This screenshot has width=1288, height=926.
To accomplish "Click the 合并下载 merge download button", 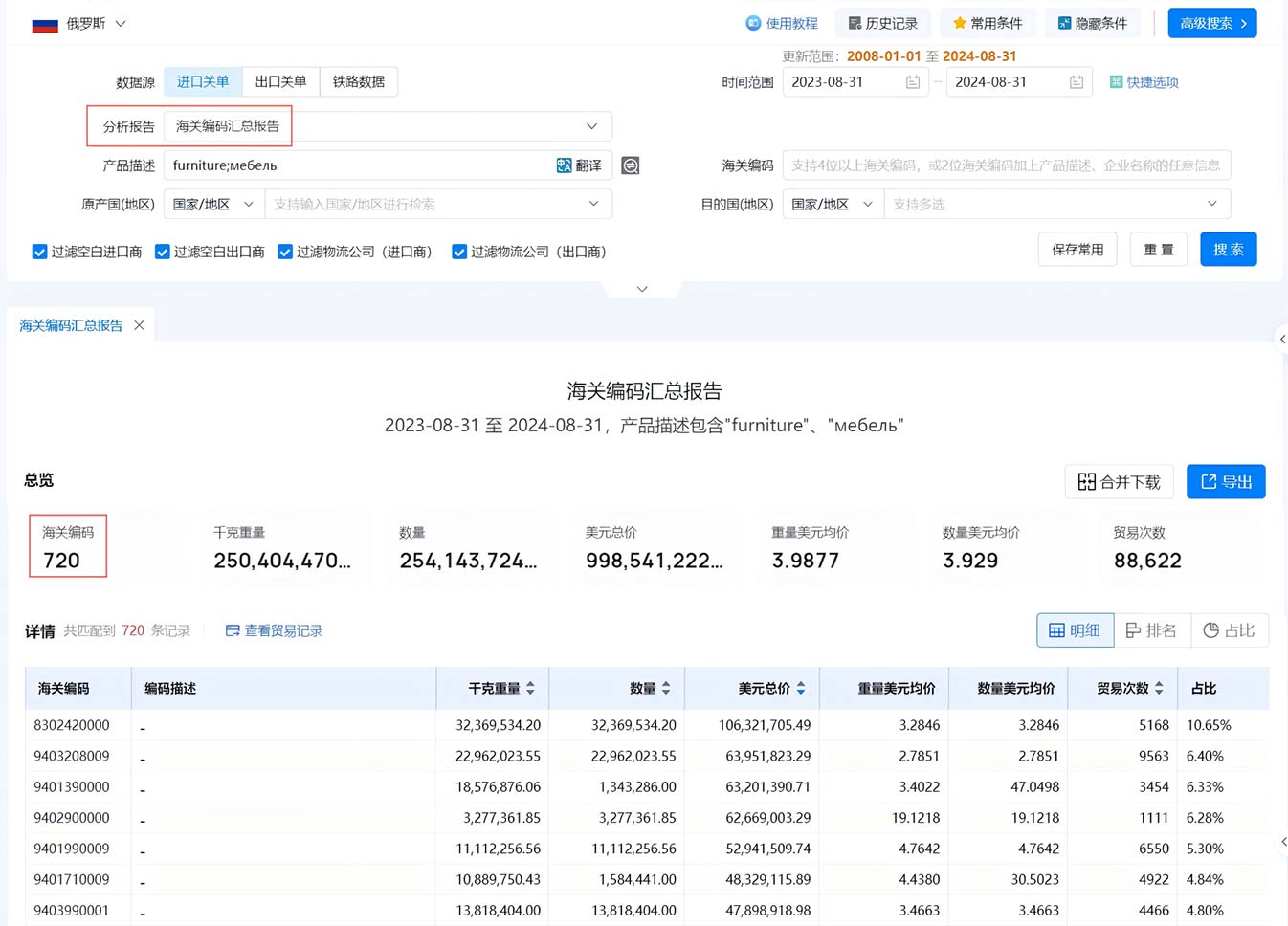I will click(1120, 482).
